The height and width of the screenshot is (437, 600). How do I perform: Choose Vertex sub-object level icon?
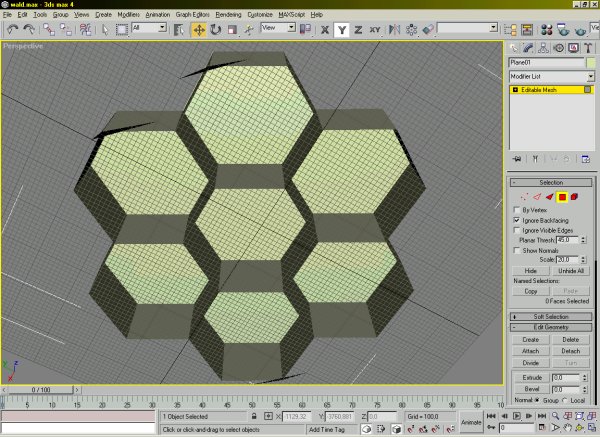(524, 196)
